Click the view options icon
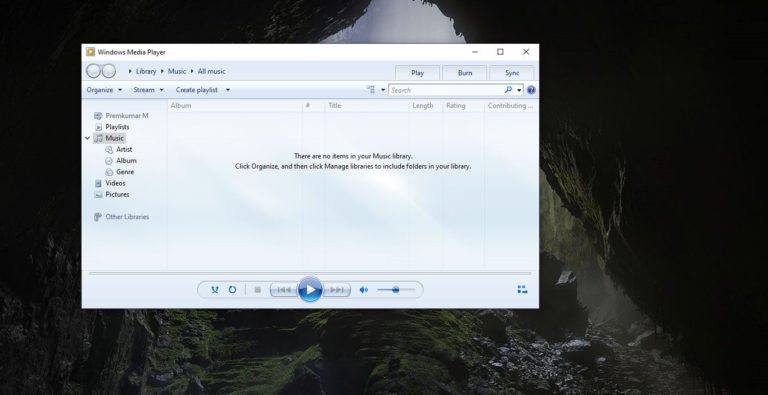Screen dimensions: 768x395 [x=371, y=90]
